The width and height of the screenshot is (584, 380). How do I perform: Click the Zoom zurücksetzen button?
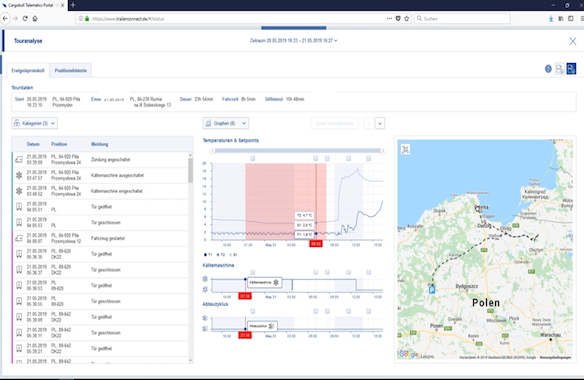(334, 123)
